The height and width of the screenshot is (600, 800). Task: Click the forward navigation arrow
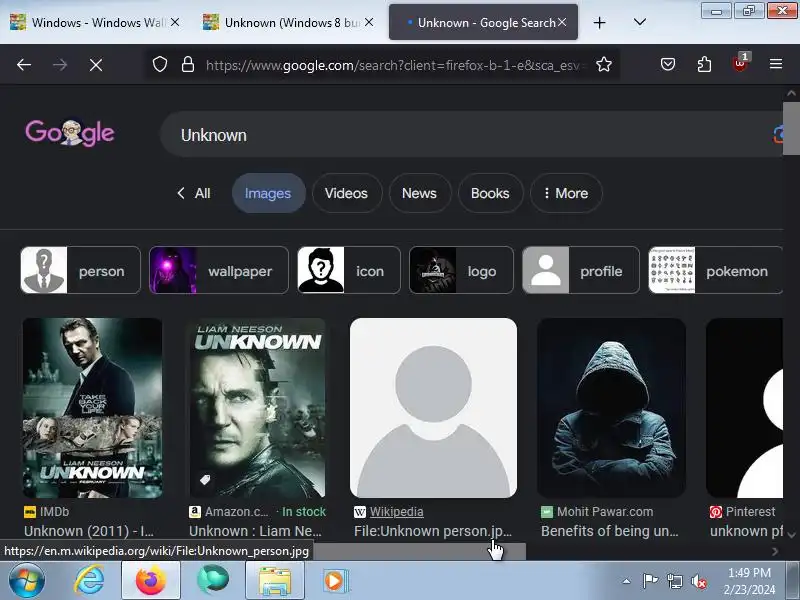click(60, 65)
